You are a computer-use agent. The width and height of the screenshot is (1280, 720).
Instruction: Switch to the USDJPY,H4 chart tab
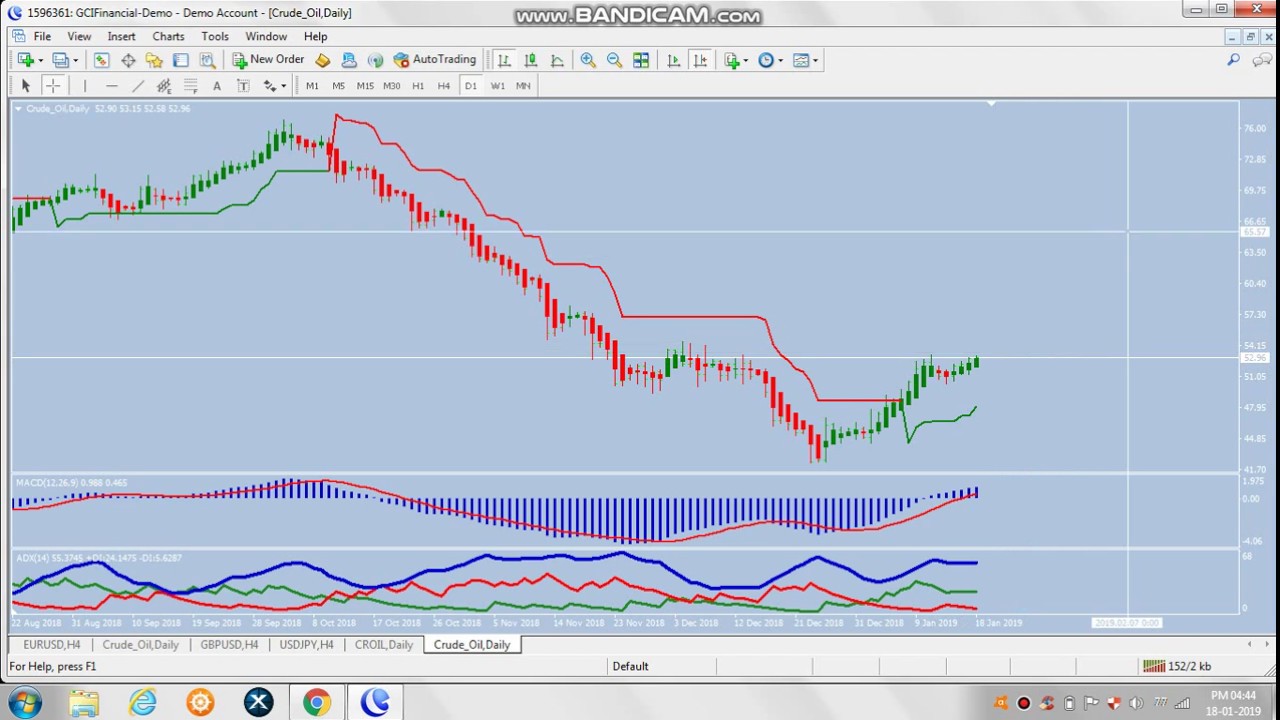click(306, 645)
